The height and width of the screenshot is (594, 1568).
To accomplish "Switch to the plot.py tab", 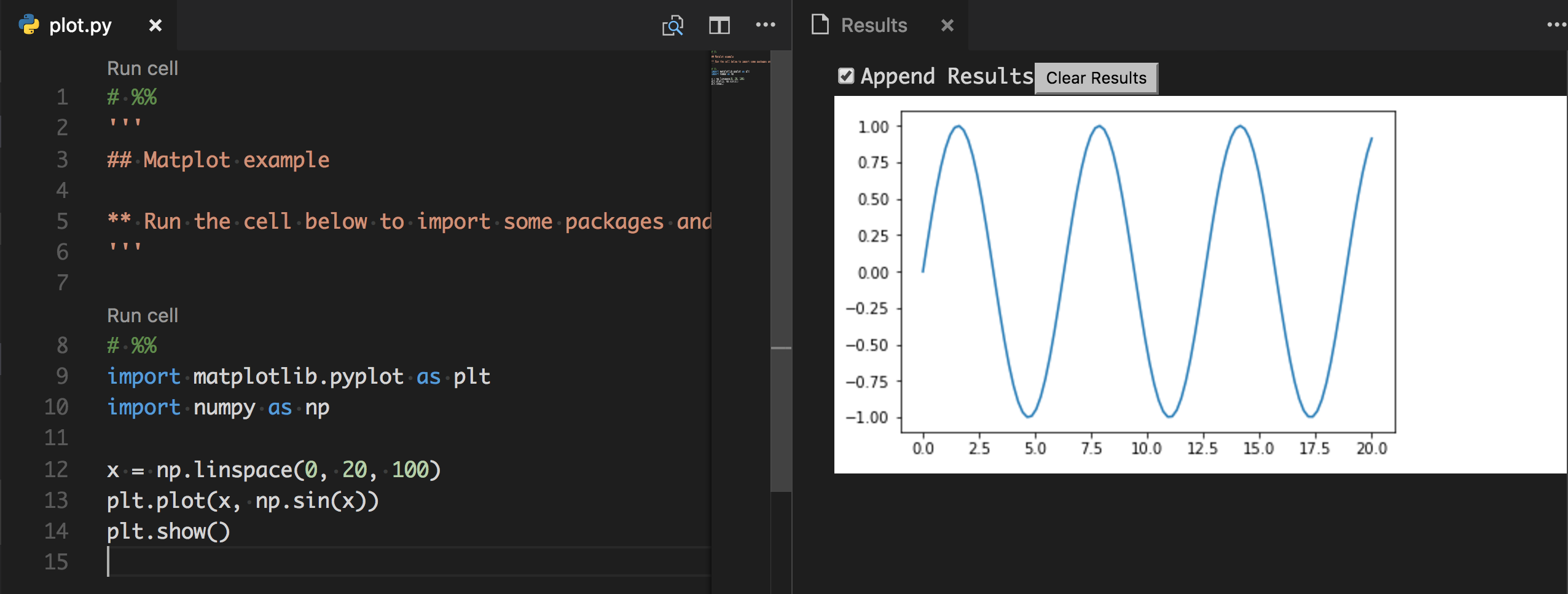I will (x=80, y=25).
